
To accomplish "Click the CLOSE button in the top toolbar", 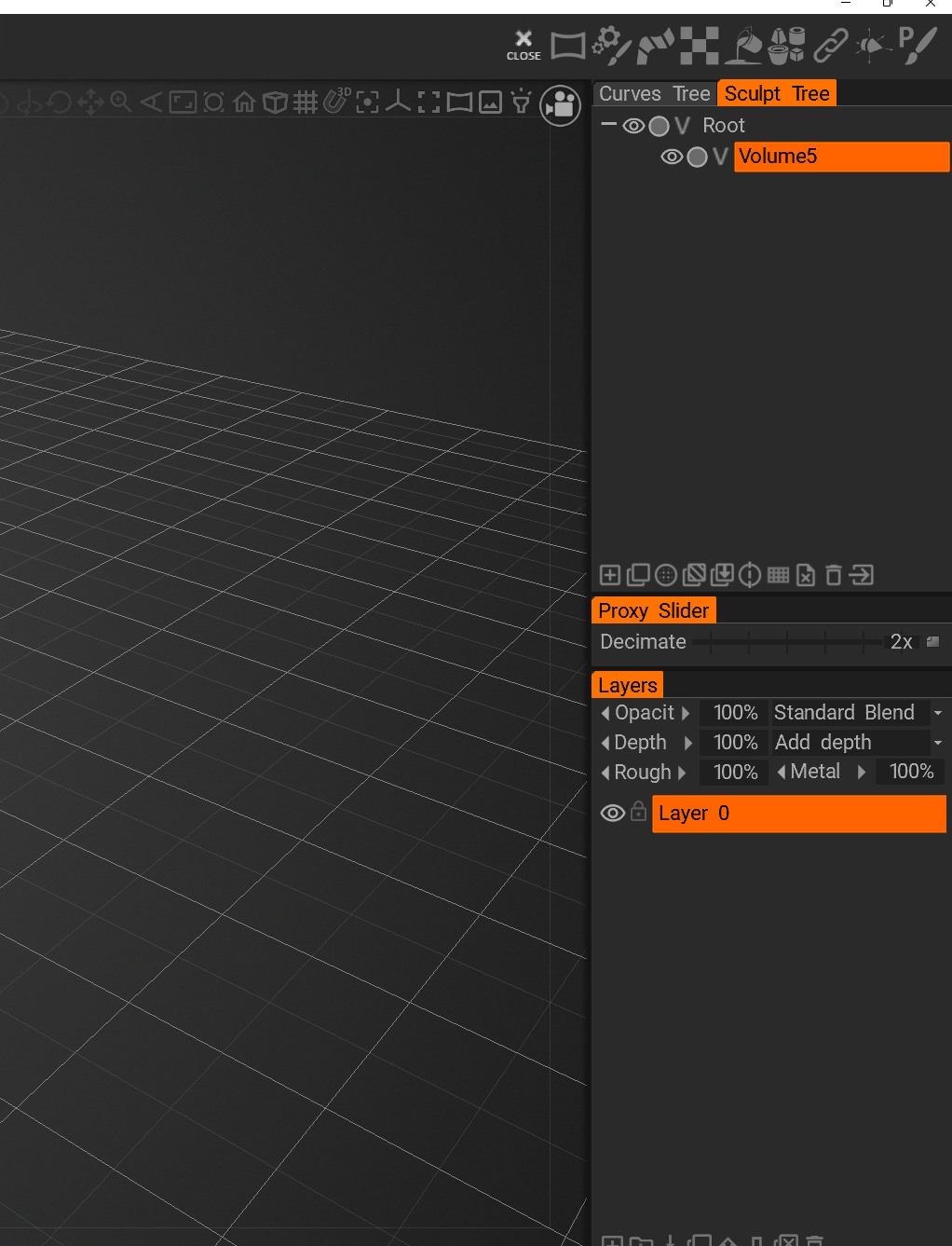I will click(523, 45).
